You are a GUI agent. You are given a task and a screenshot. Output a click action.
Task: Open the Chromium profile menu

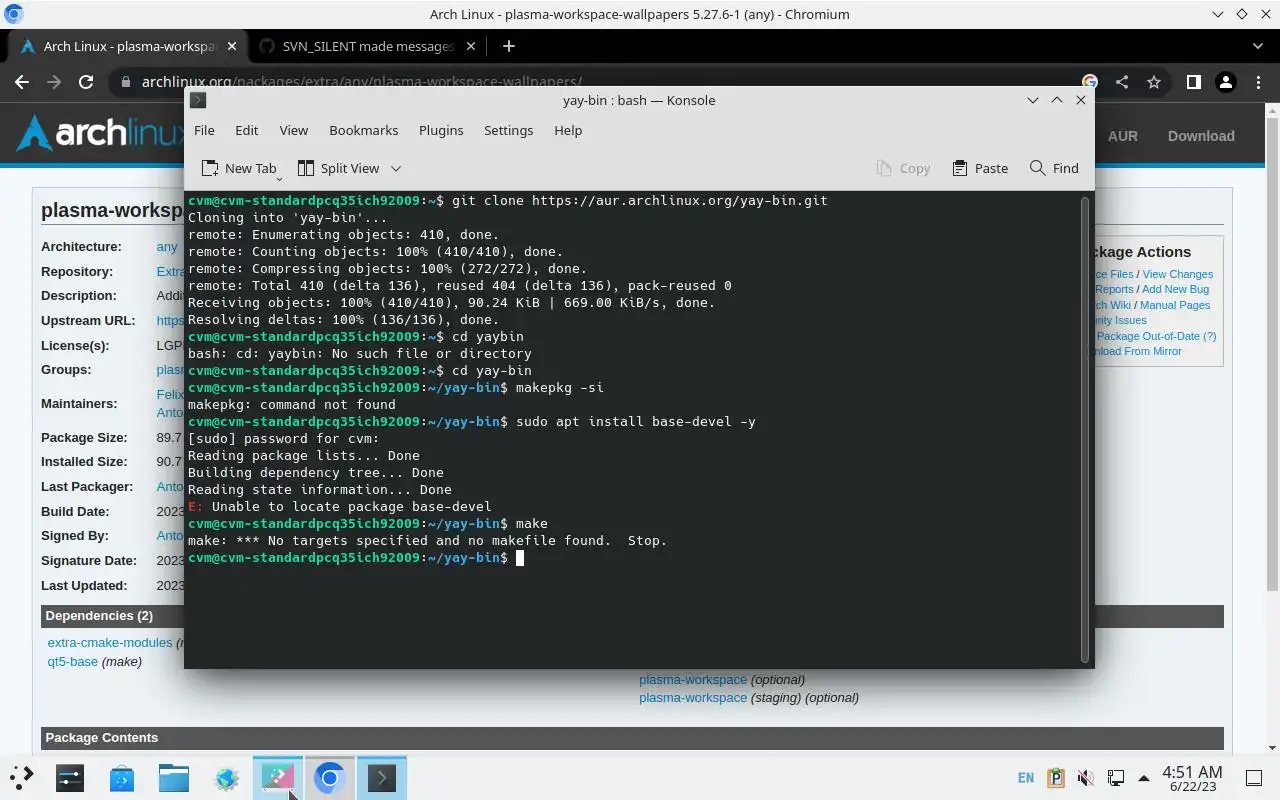(x=1225, y=82)
